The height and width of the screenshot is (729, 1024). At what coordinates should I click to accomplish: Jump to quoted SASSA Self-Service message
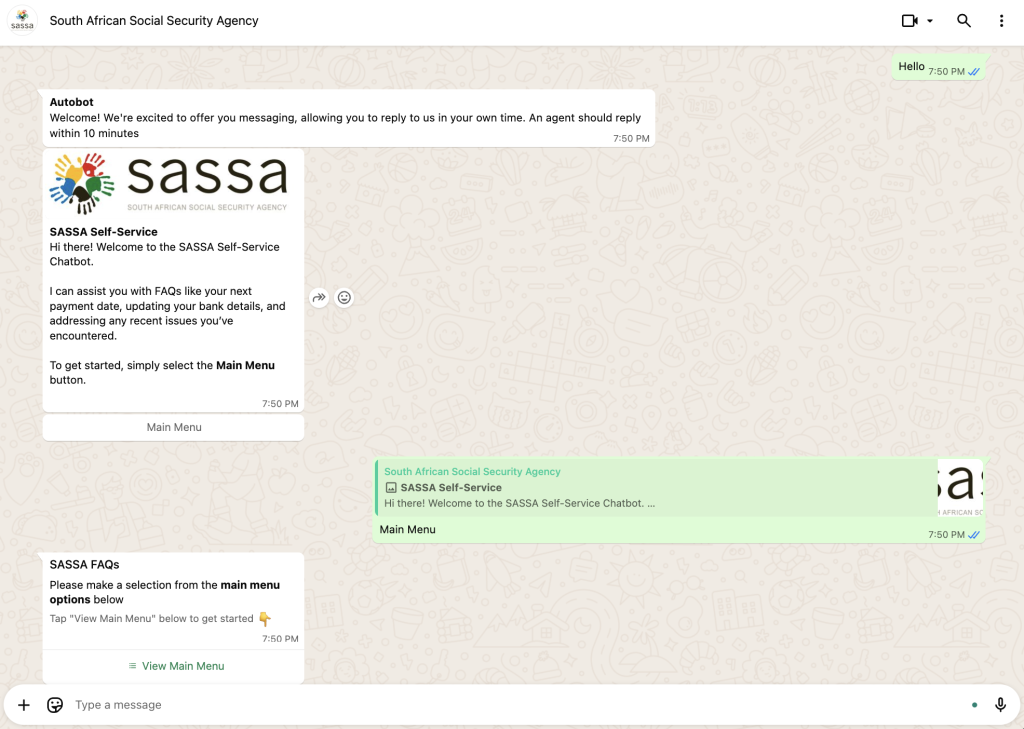(x=650, y=488)
